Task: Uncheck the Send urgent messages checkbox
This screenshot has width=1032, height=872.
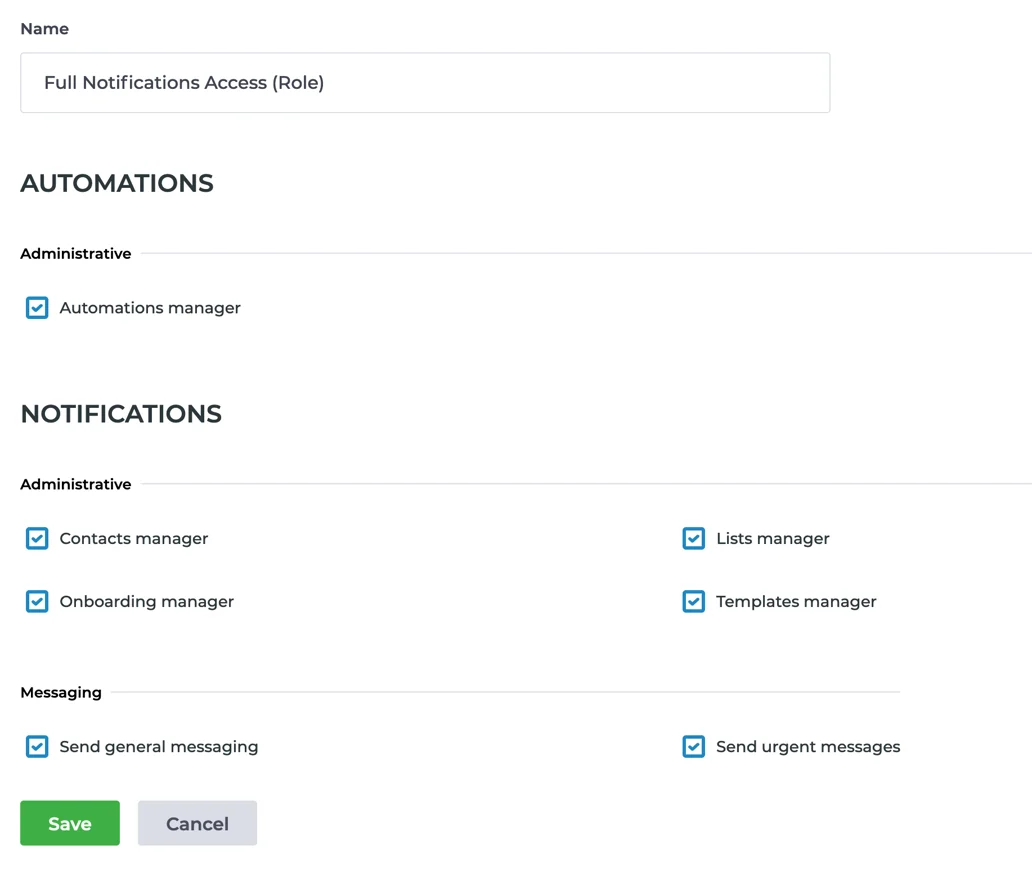Action: point(693,746)
